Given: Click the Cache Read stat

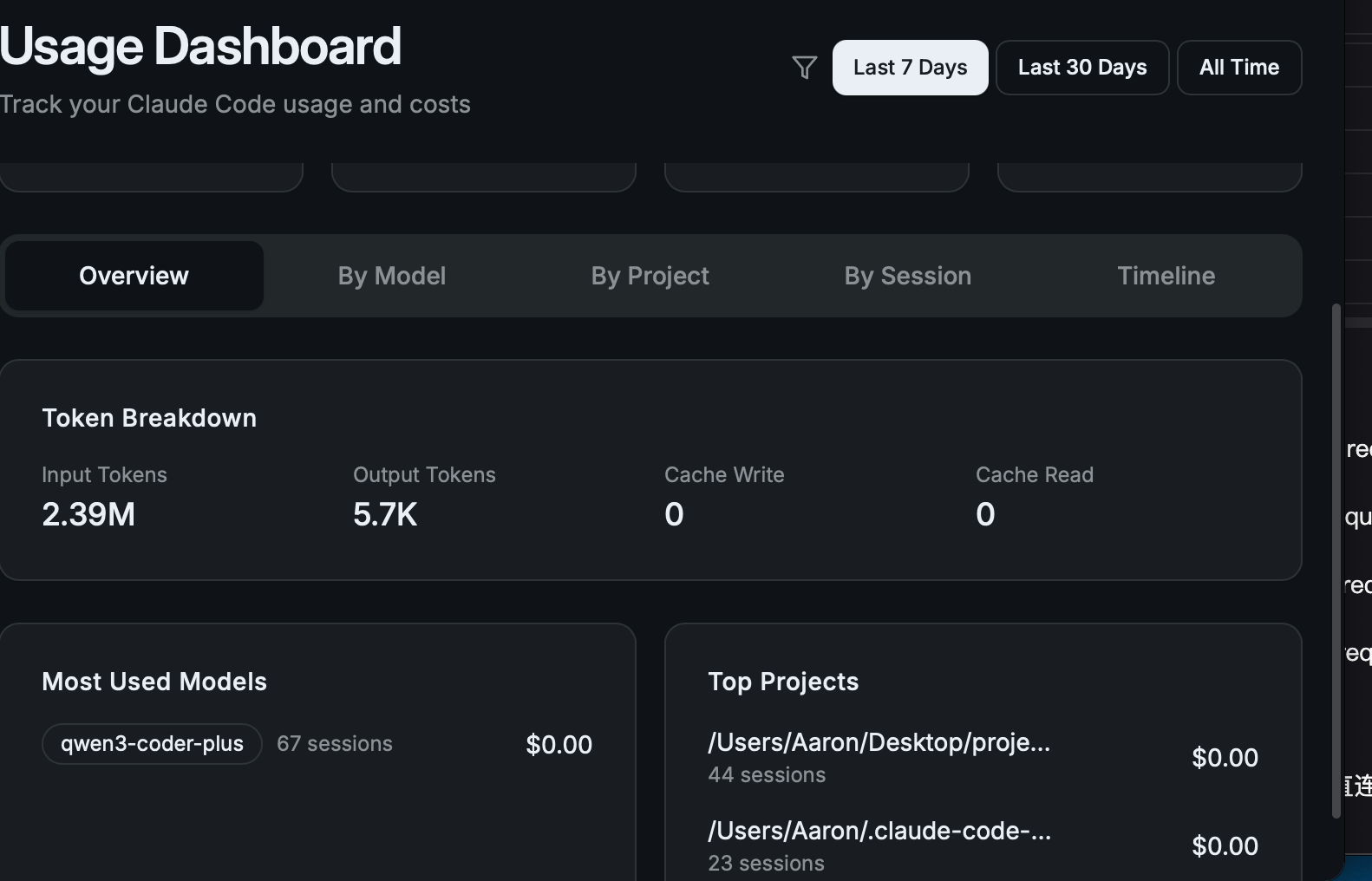Looking at the screenshot, I should point(1035,496).
